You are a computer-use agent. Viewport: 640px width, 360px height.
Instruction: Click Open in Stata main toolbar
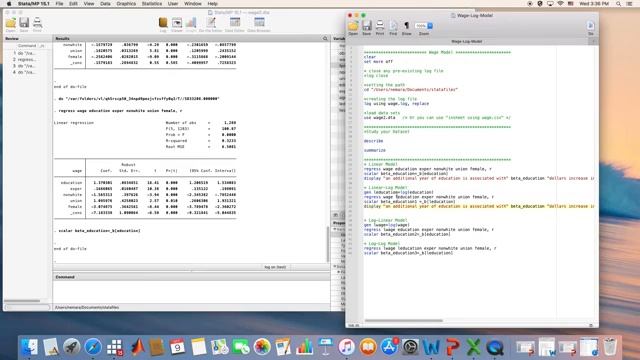pyautogui.click(x=11, y=24)
